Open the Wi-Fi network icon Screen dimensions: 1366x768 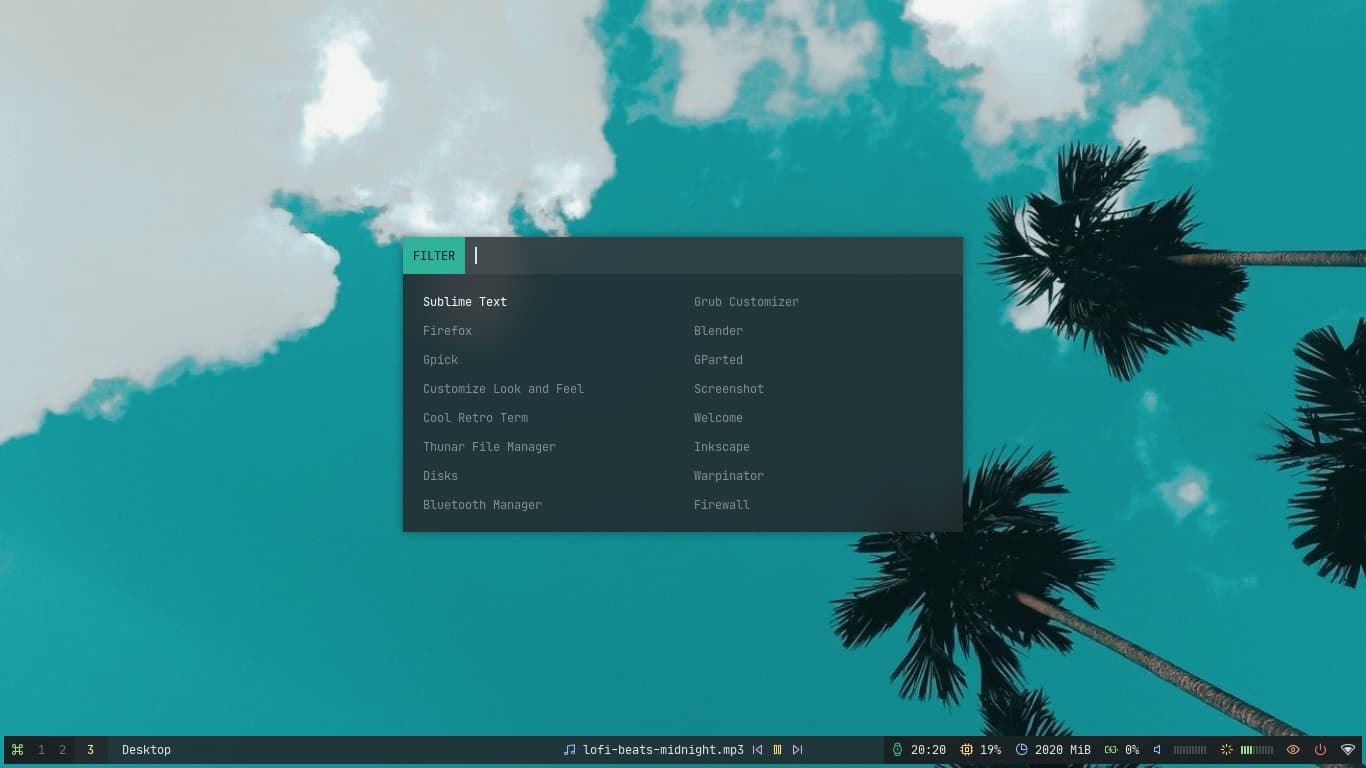(1348, 750)
